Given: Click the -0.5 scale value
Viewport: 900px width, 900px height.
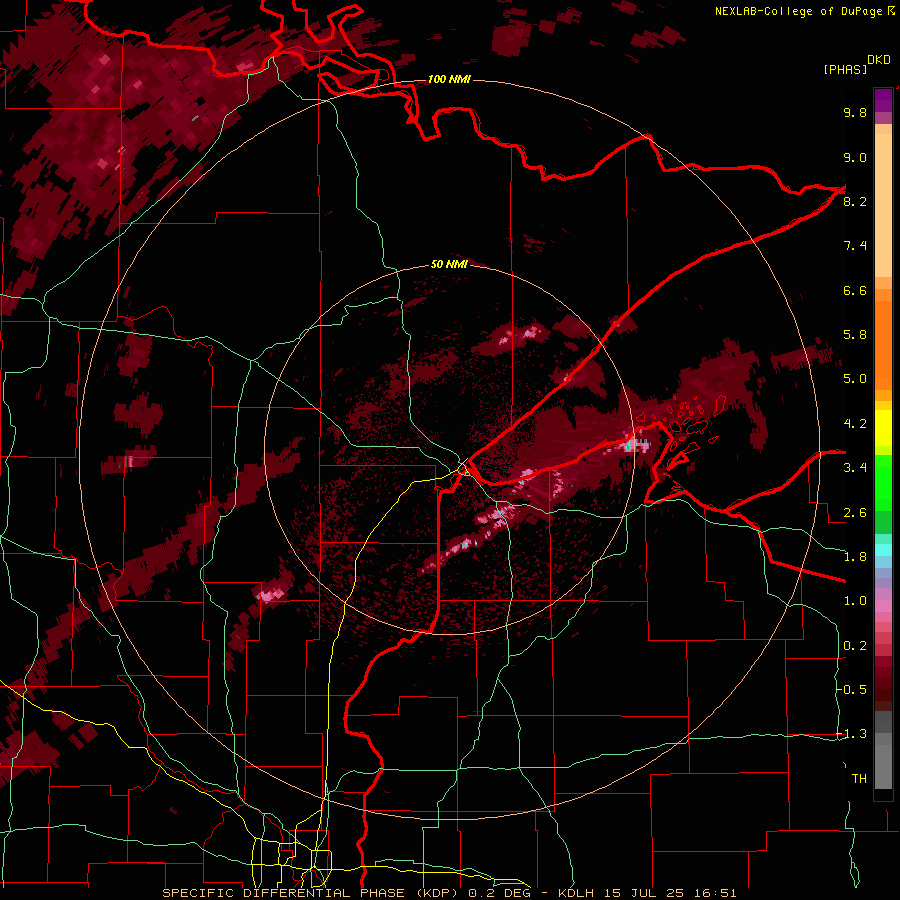Looking at the screenshot, I should click(852, 690).
